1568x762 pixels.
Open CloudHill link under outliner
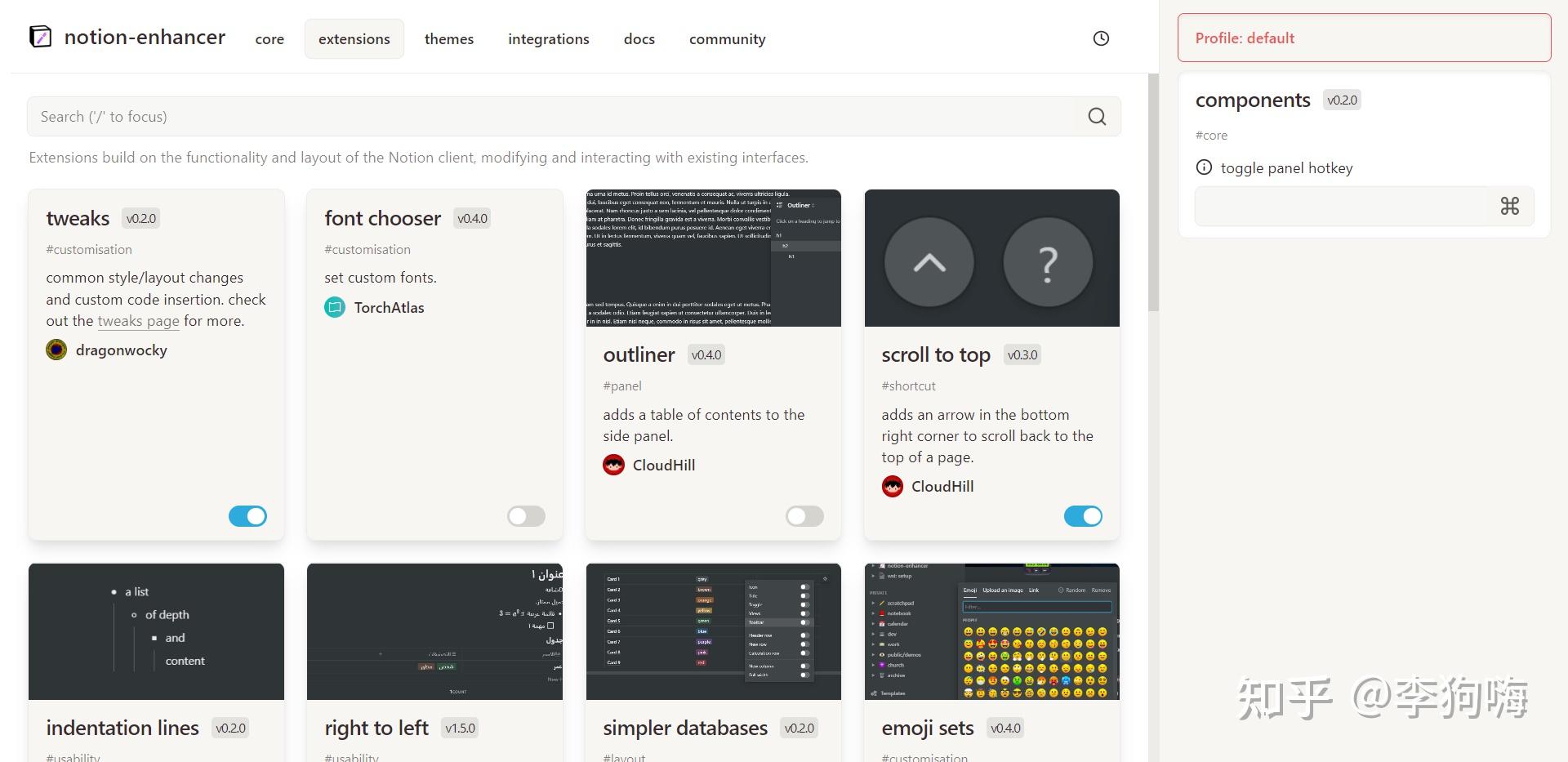(x=664, y=465)
